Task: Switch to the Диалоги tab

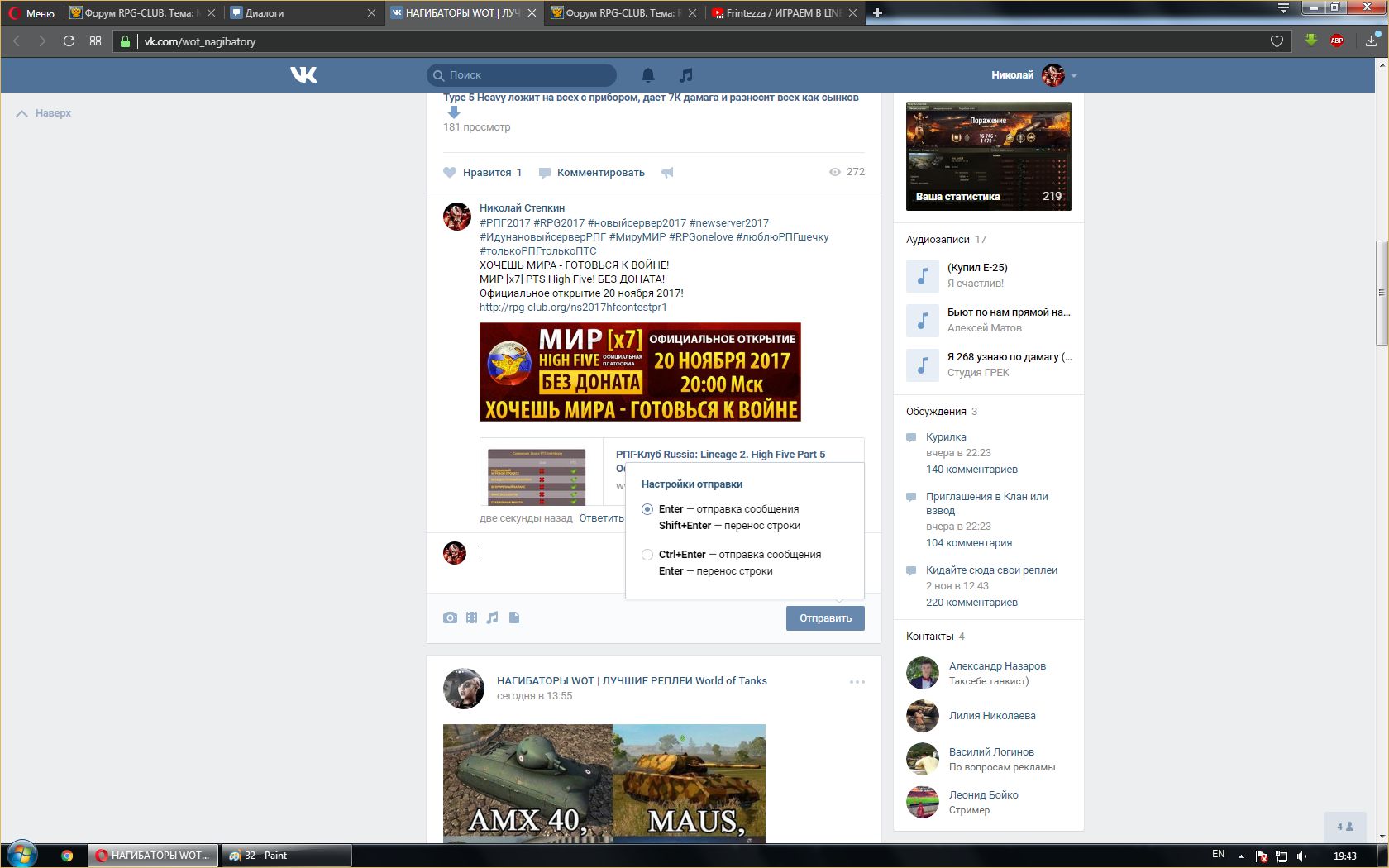Action: point(301,12)
